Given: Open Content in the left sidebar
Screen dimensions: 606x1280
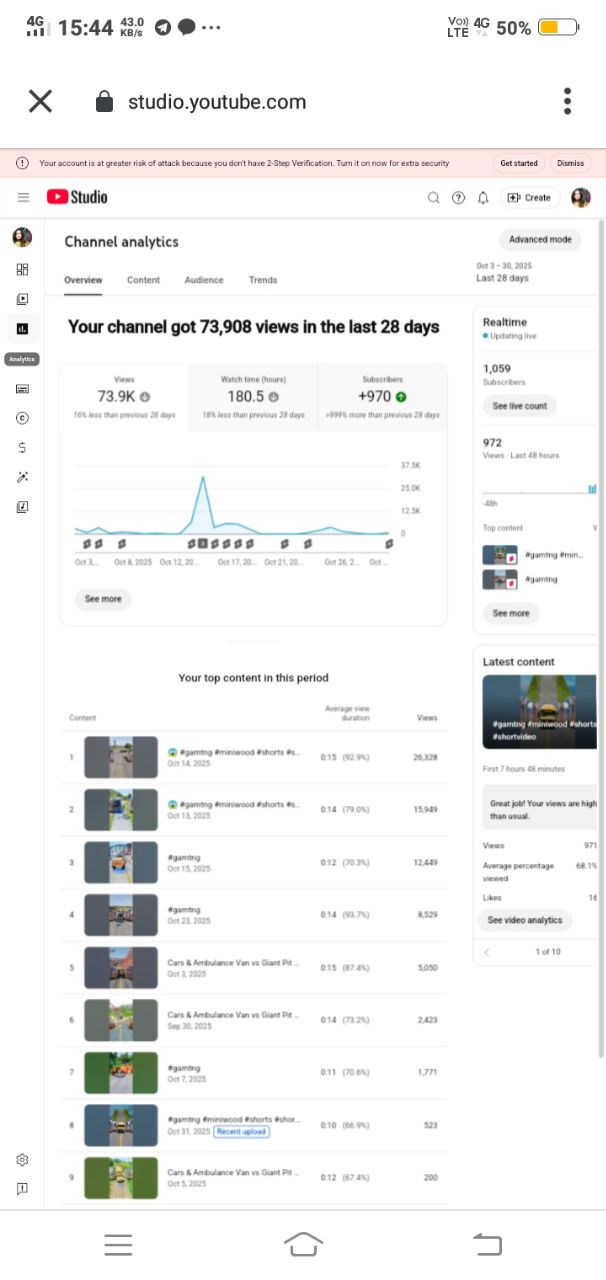Looking at the screenshot, I should [22, 298].
